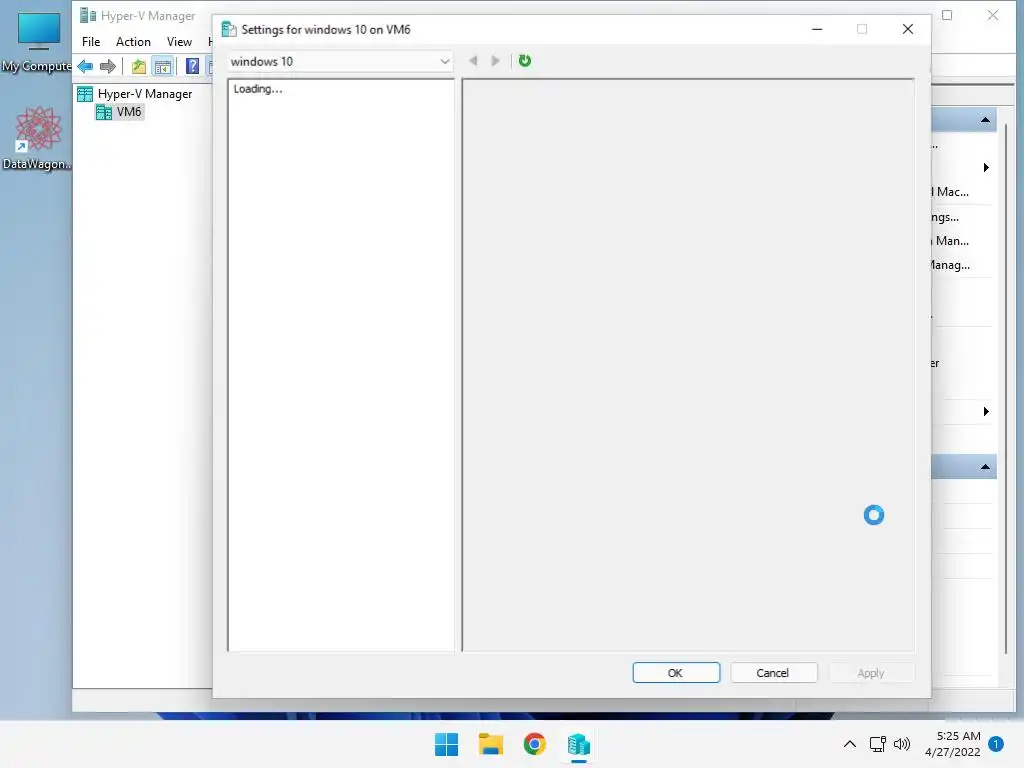Image resolution: width=1024 pixels, height=768 pixels.
Task: Open the View menu
Action: (179, 42)
